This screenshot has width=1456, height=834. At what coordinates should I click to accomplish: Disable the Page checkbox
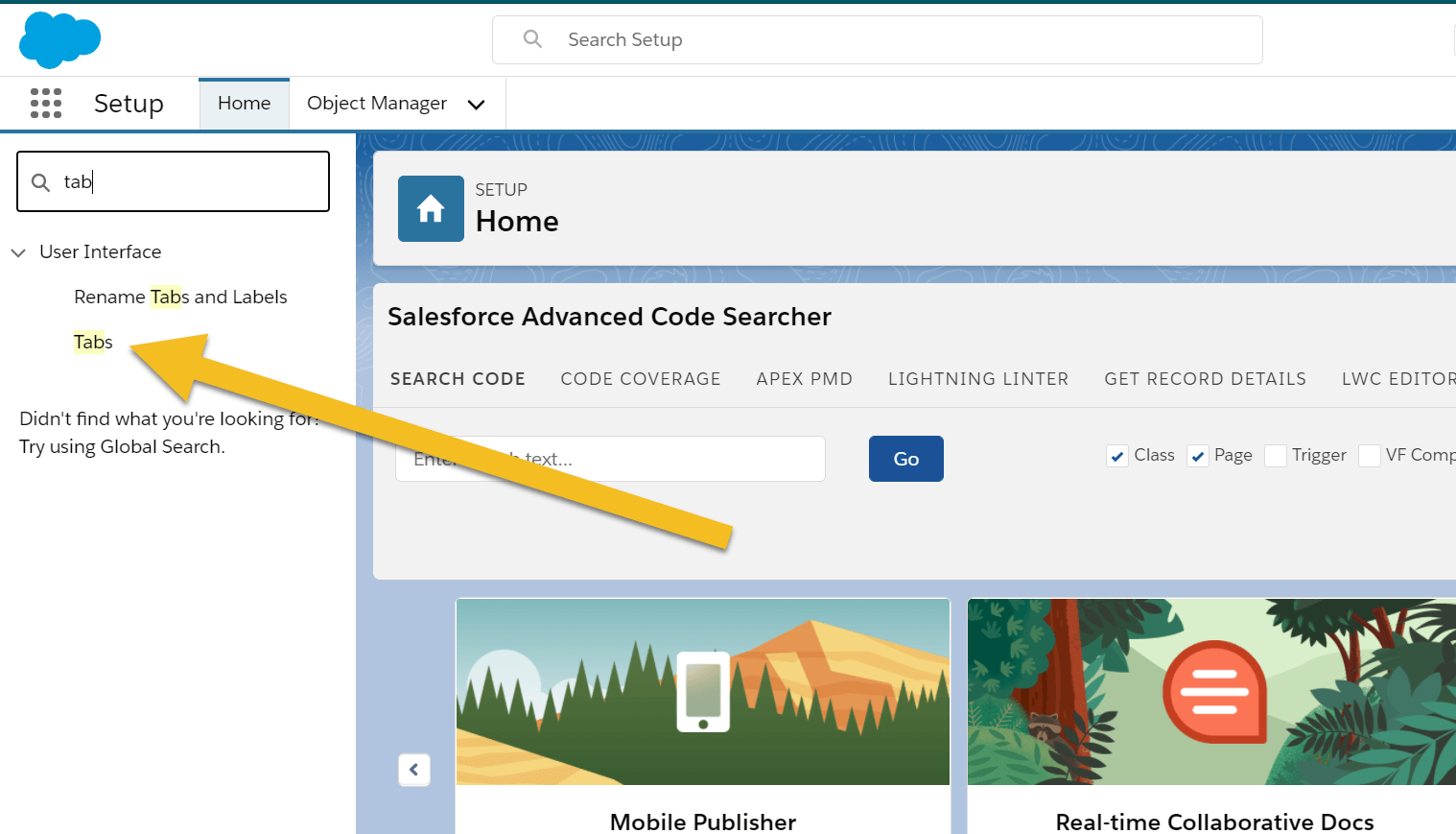pyautogui.click(x=1197, y=456)
